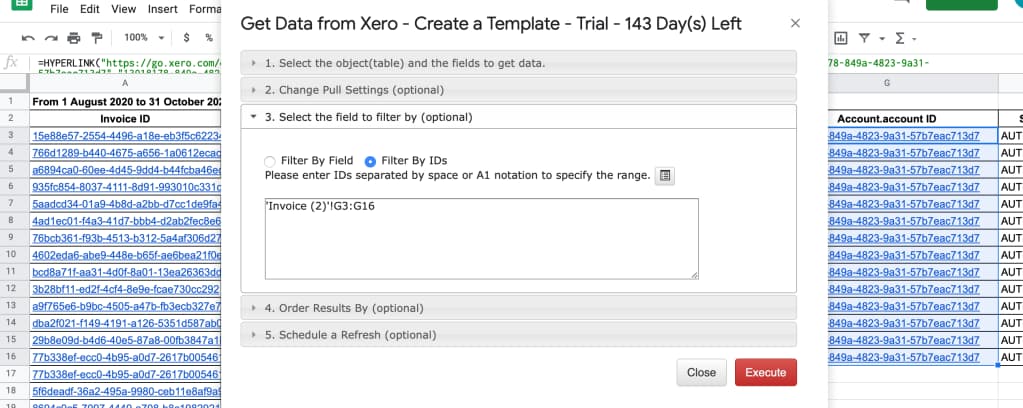Click the Print icon
1023x408 pixels.
click(x=74, y=38)
